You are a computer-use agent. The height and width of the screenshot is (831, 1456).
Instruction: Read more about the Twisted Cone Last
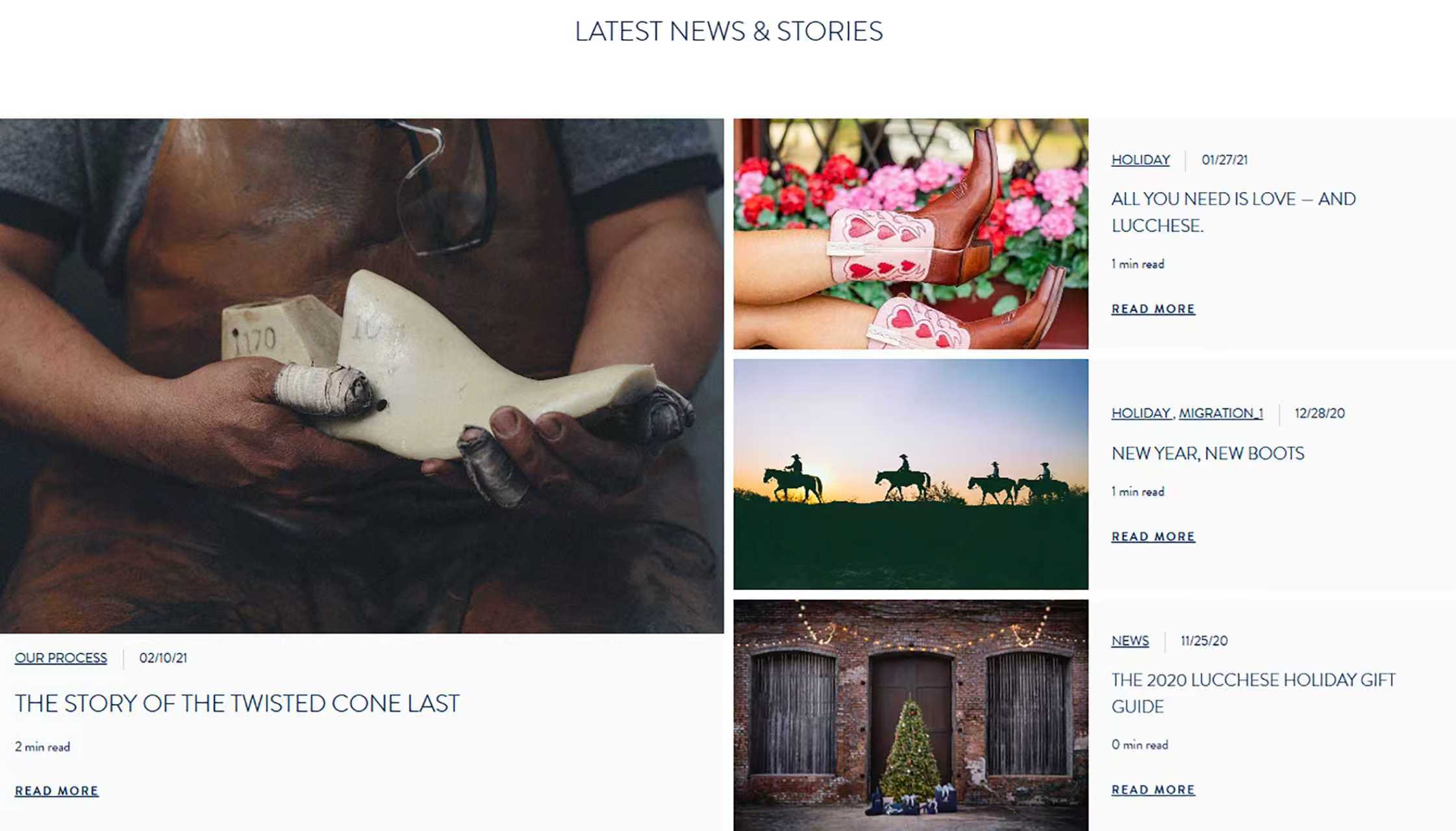[x=57, y=791]
